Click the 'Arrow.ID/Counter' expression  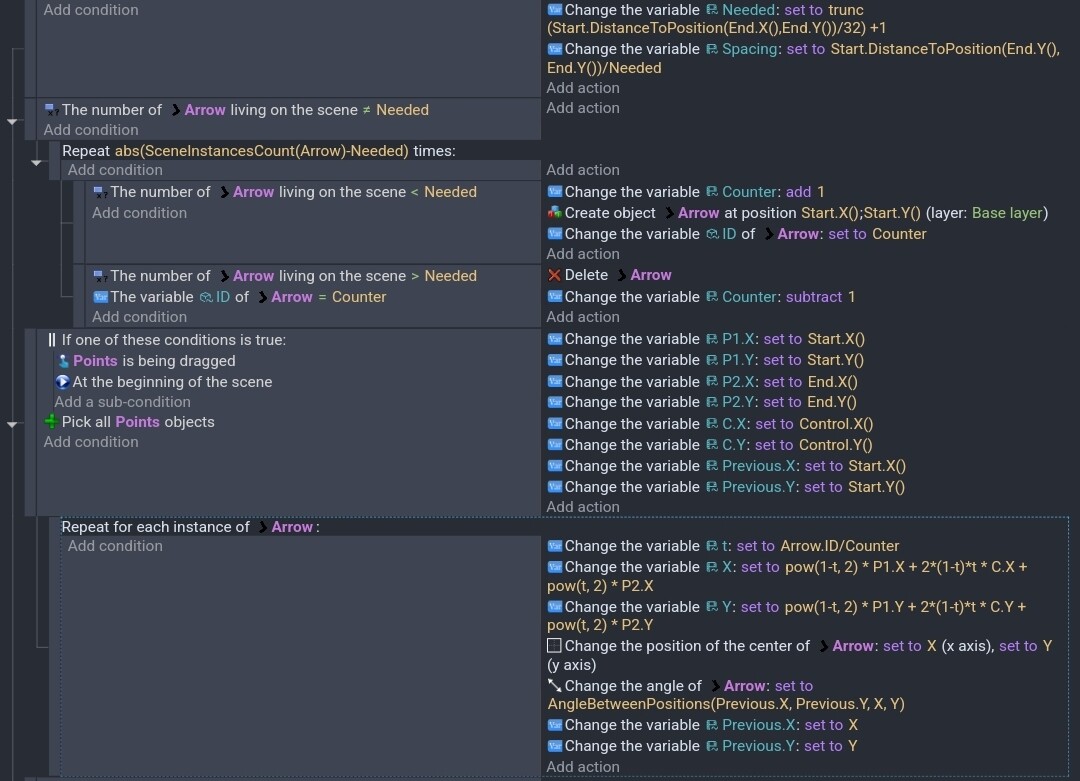tap(840, 545)
